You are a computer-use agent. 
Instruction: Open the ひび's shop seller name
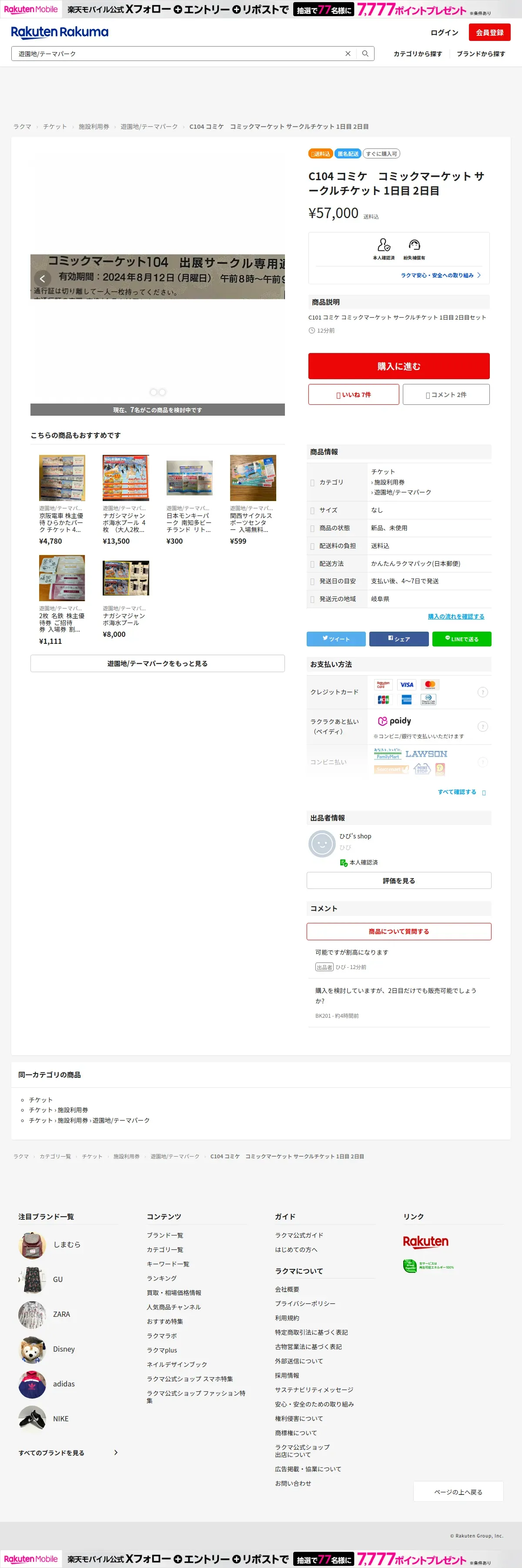click(x=355, y=836)
